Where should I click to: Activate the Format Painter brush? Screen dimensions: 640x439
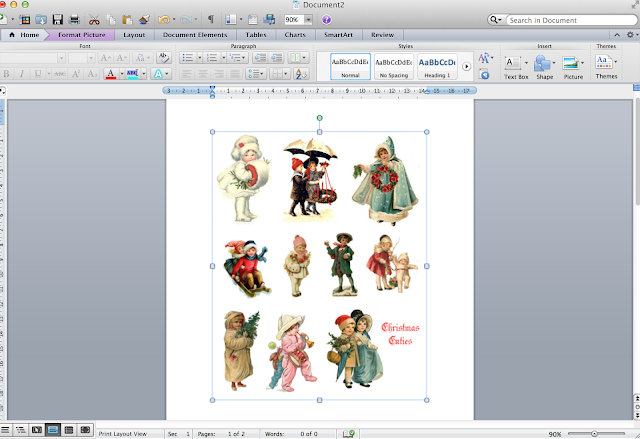[x=144, y=20]
